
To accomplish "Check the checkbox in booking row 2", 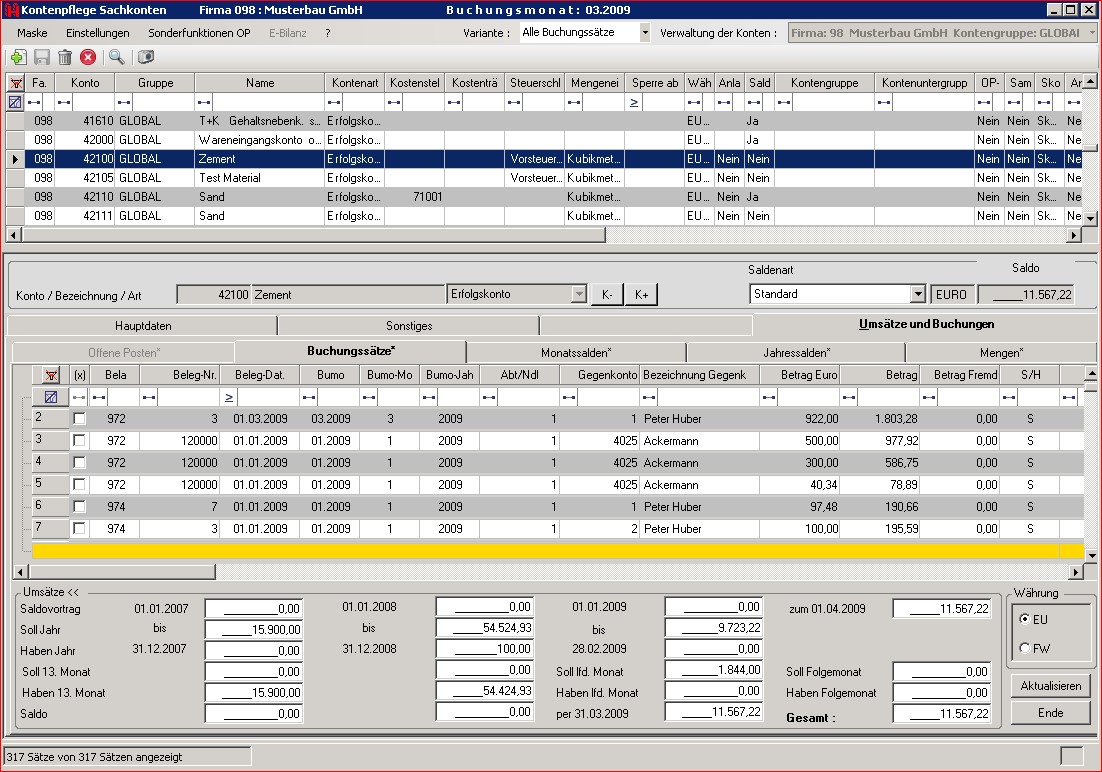I will [x=80, y=418].
